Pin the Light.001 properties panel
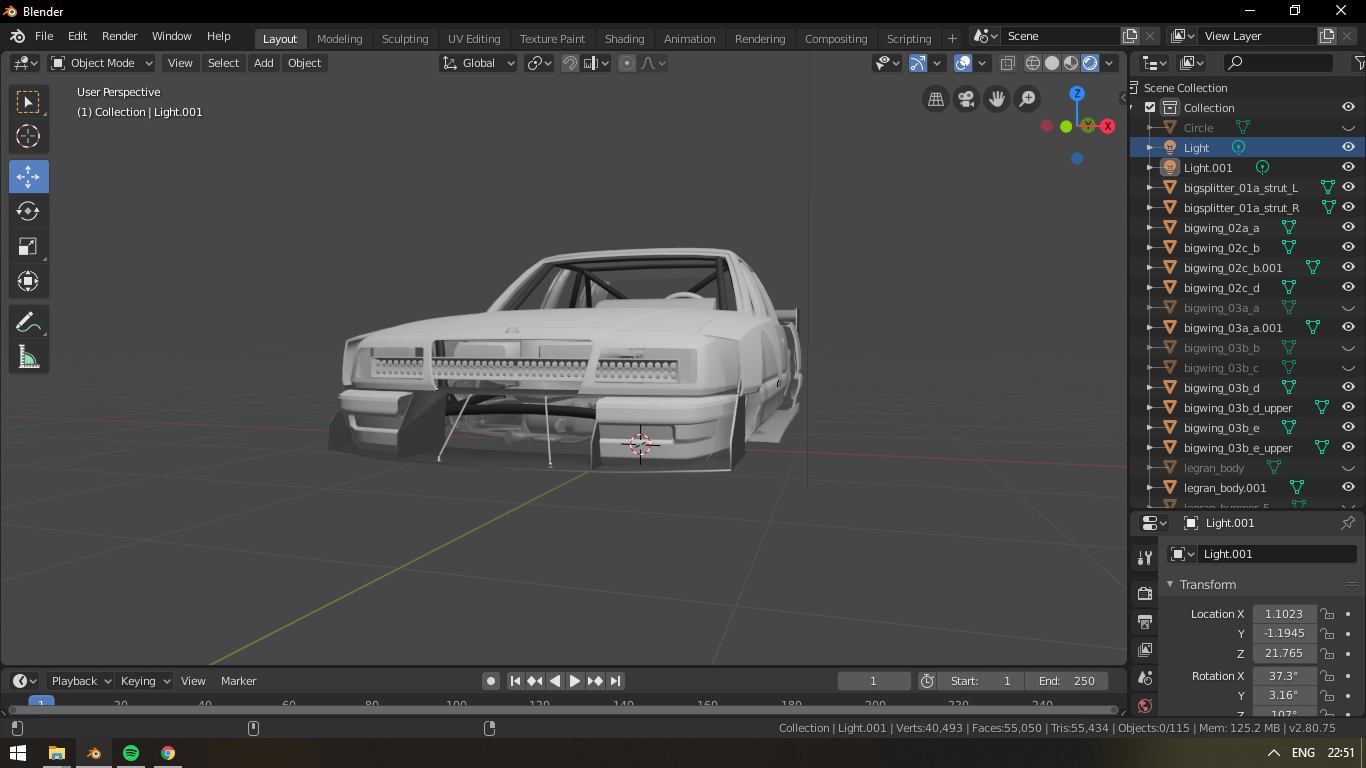This screenshot has width=1366, height=768. [x=1347, y=523]
